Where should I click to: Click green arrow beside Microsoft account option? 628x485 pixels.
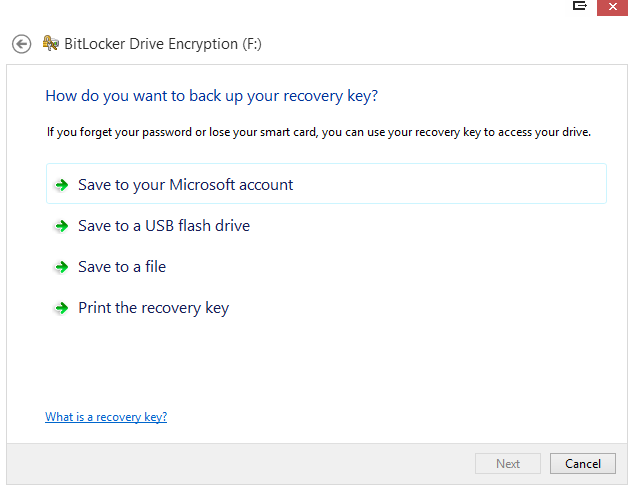point(62,185)
